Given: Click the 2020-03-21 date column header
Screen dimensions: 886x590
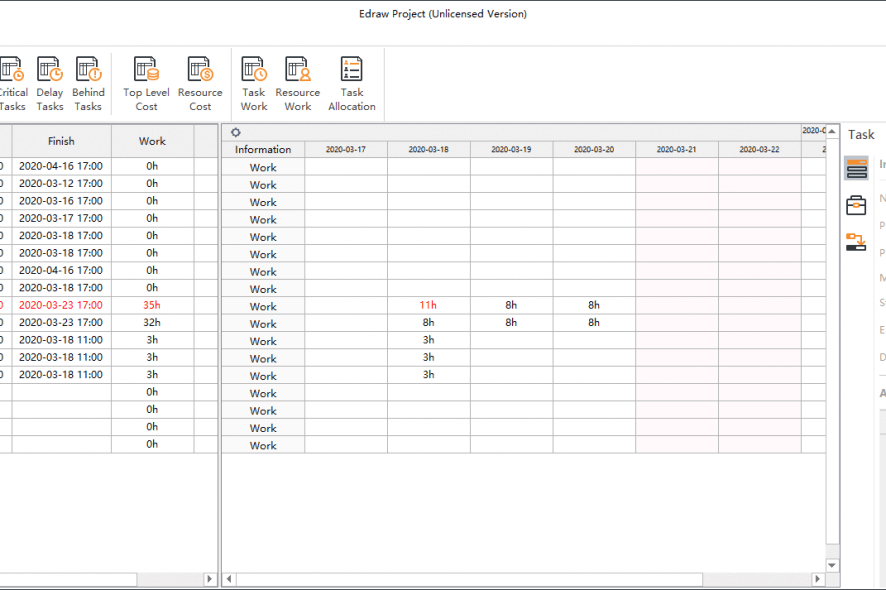Looking at the screenshot, I should pyautogui.click(x=676, y=149).
